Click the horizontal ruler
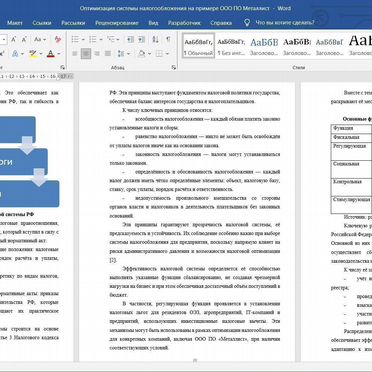Screen dimensions: 372x372 [x=37, y=76]
